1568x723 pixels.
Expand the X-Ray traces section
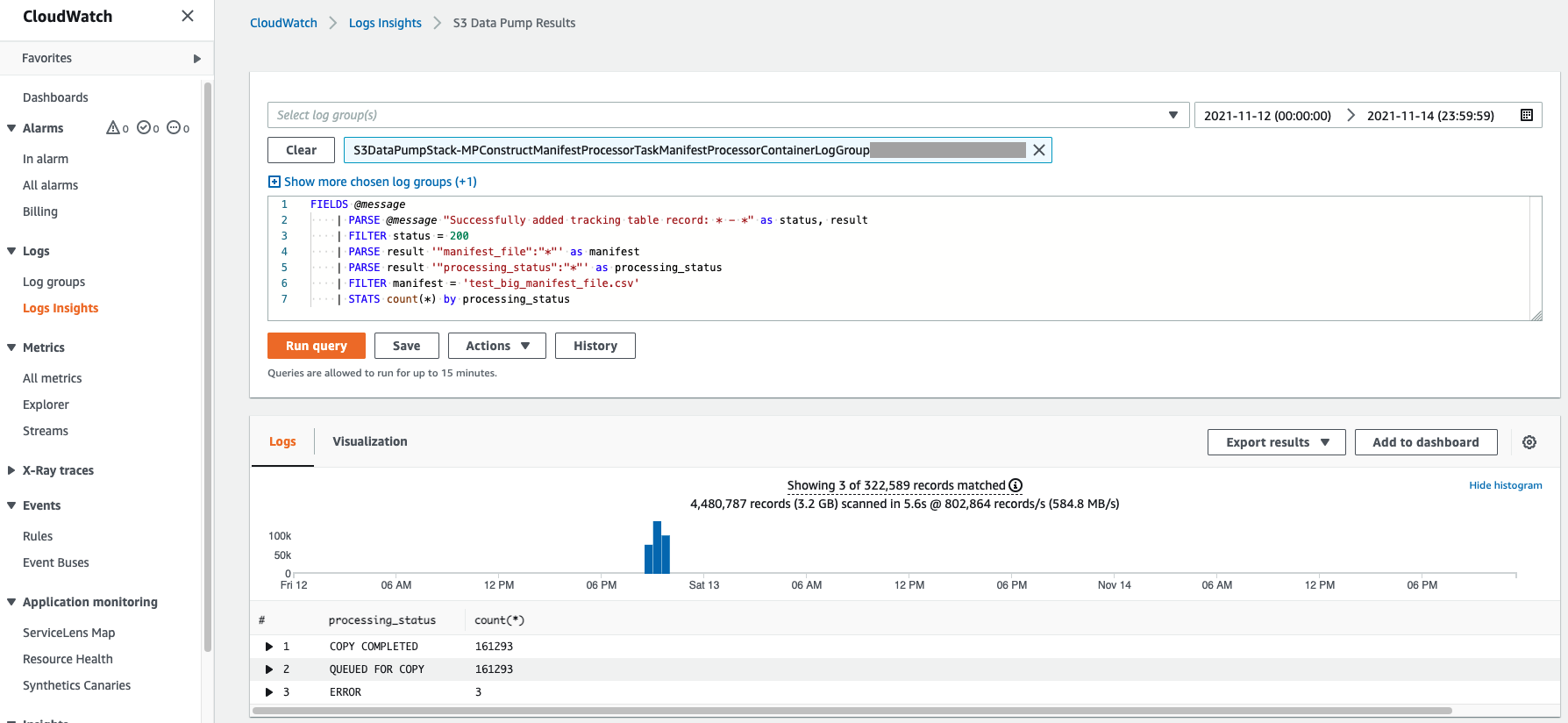(11, 470)
